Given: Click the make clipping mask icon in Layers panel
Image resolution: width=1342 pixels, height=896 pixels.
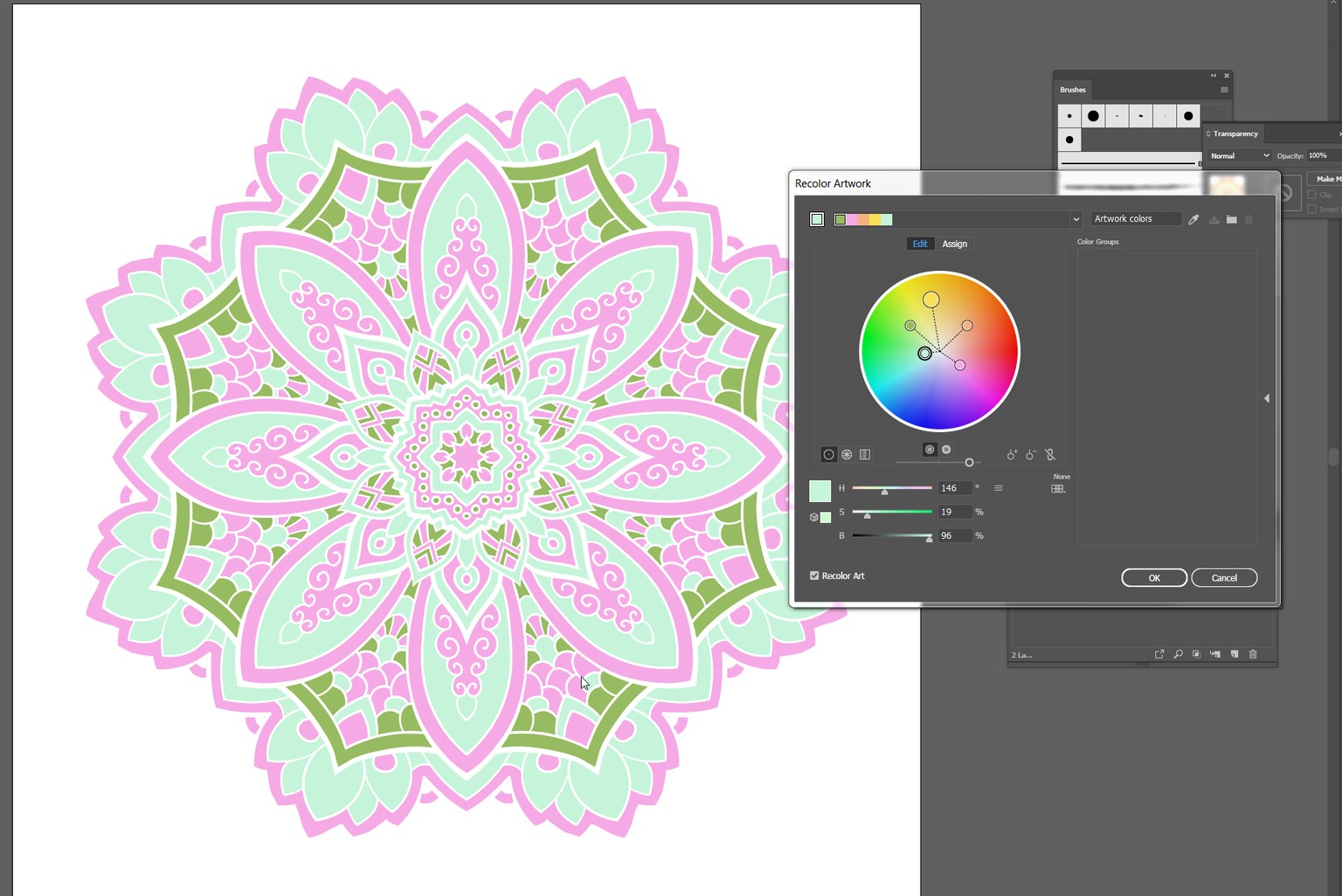Looking at the screenshot, I should [1196, 654].
